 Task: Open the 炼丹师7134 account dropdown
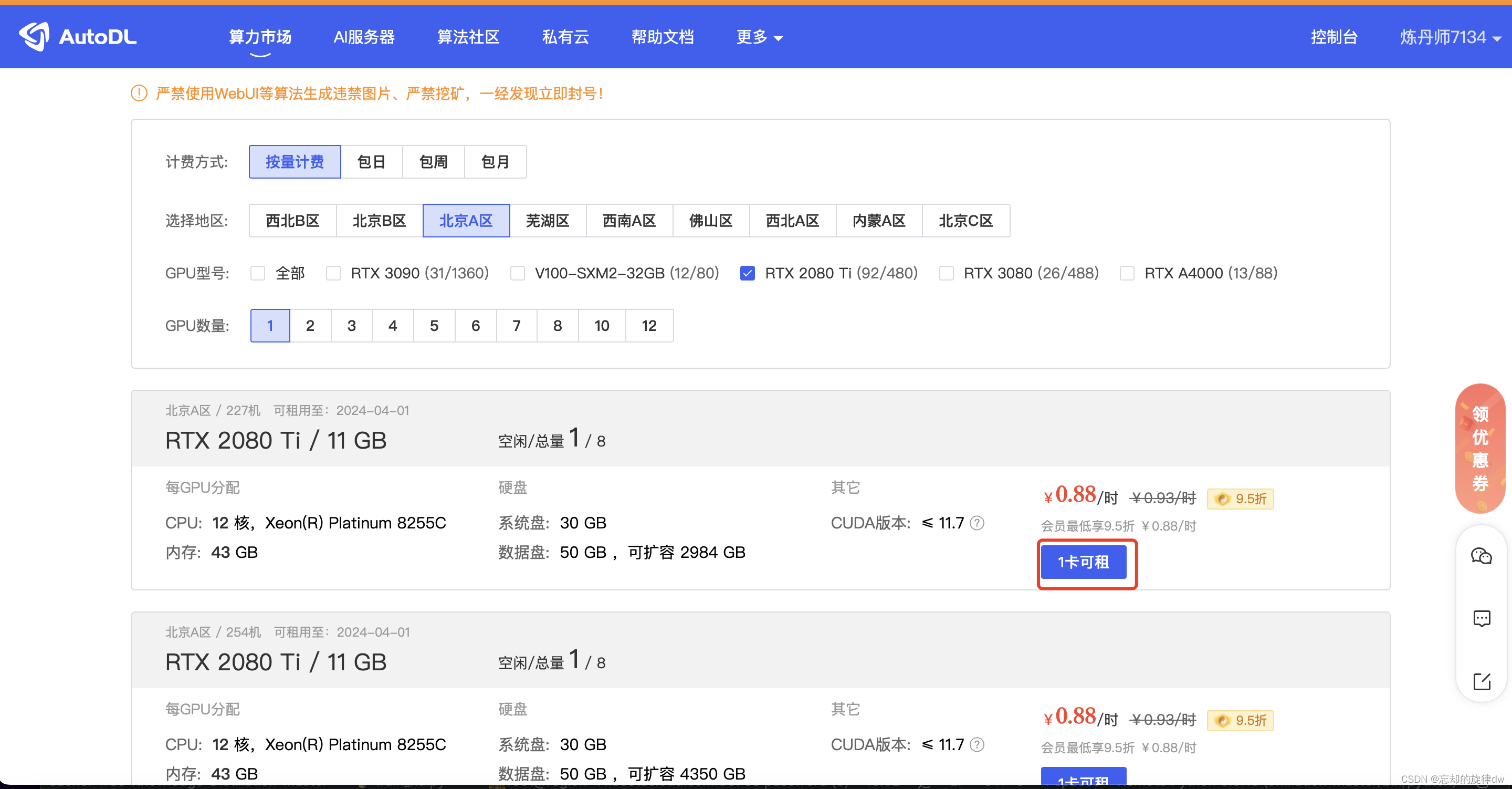pyautogui.click(x=1447, y=36)
